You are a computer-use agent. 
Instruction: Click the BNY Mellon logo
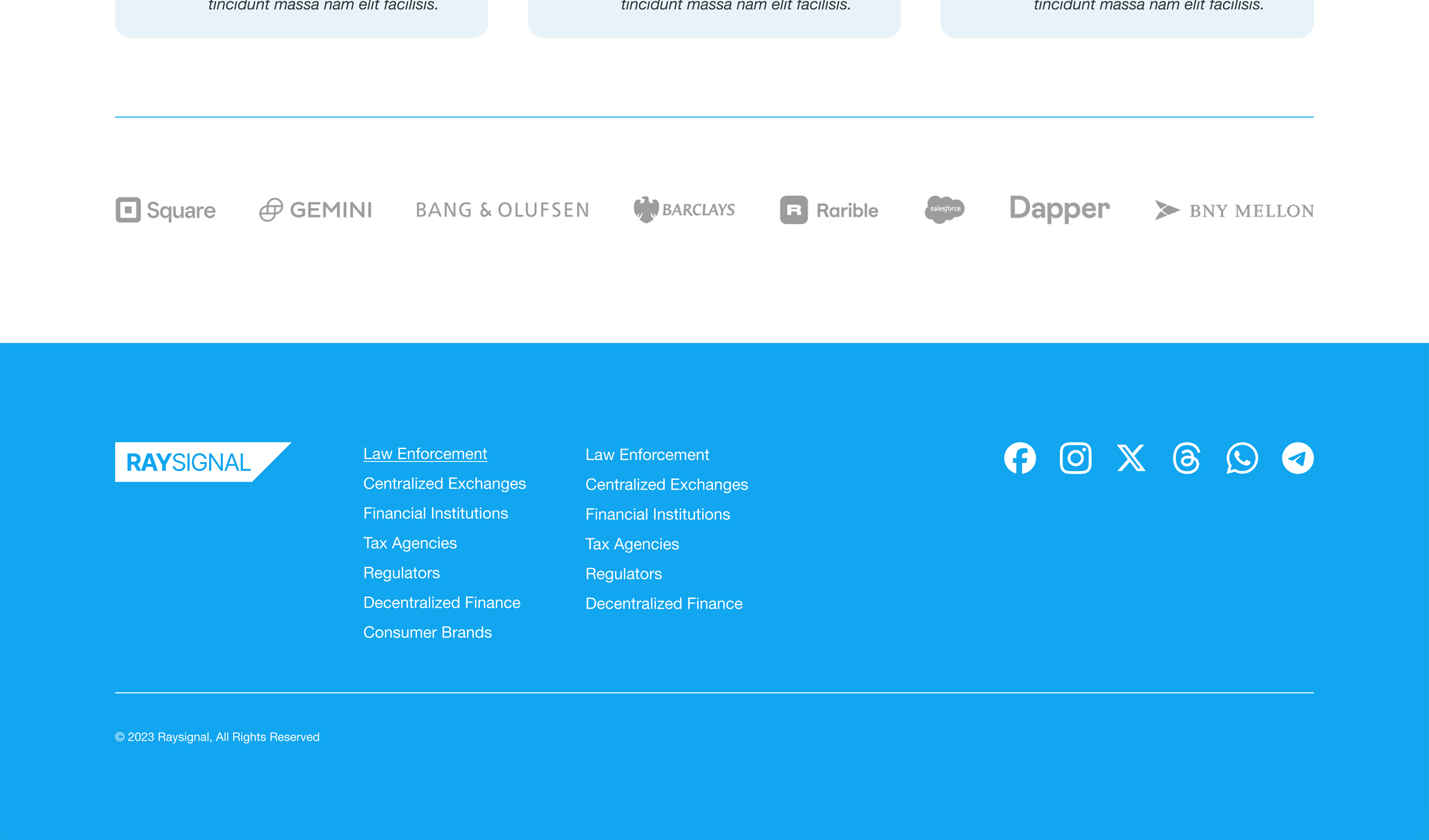(x=1234, y=210)
